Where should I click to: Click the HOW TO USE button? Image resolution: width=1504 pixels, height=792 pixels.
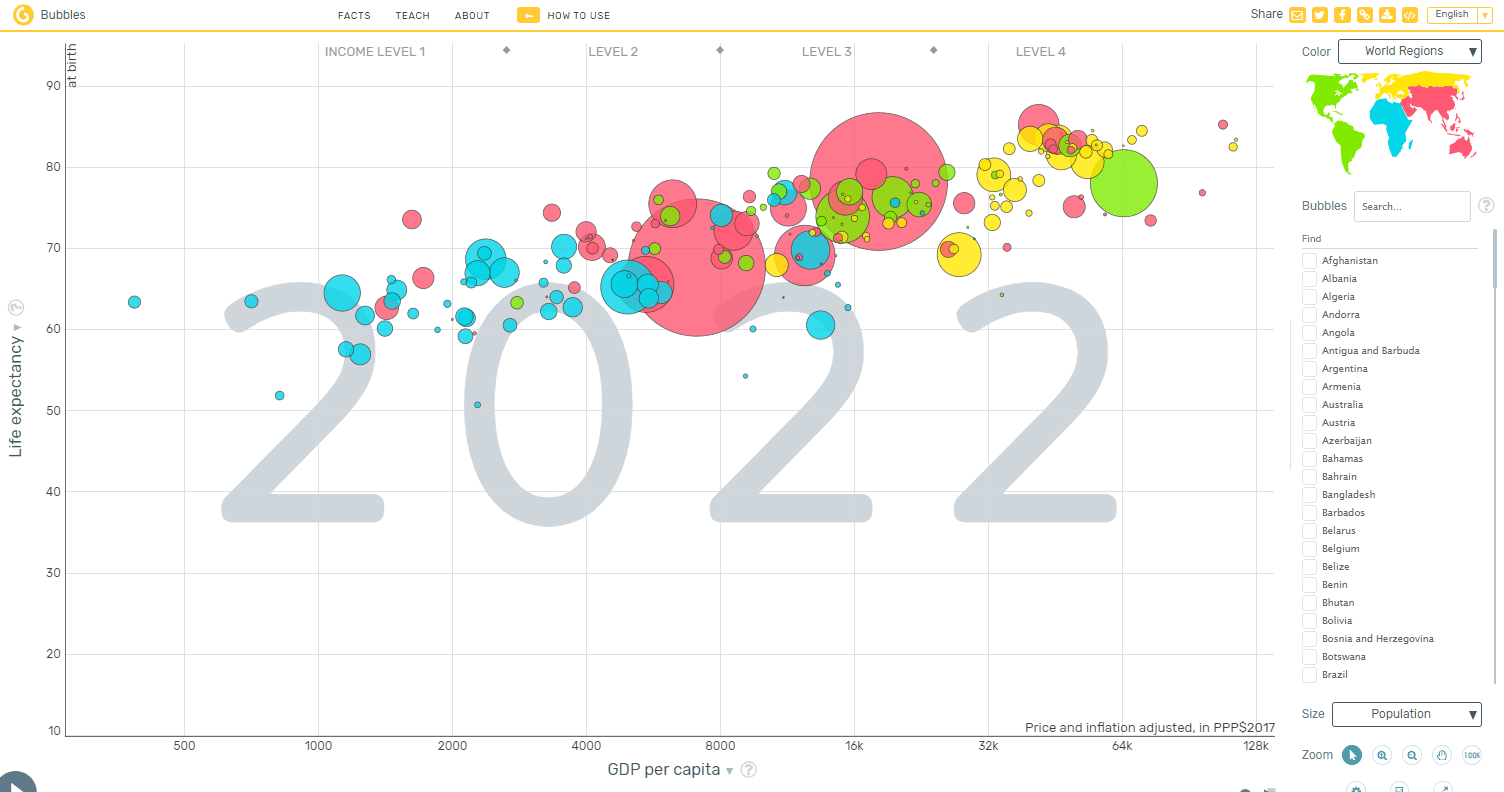click(564, 15)
